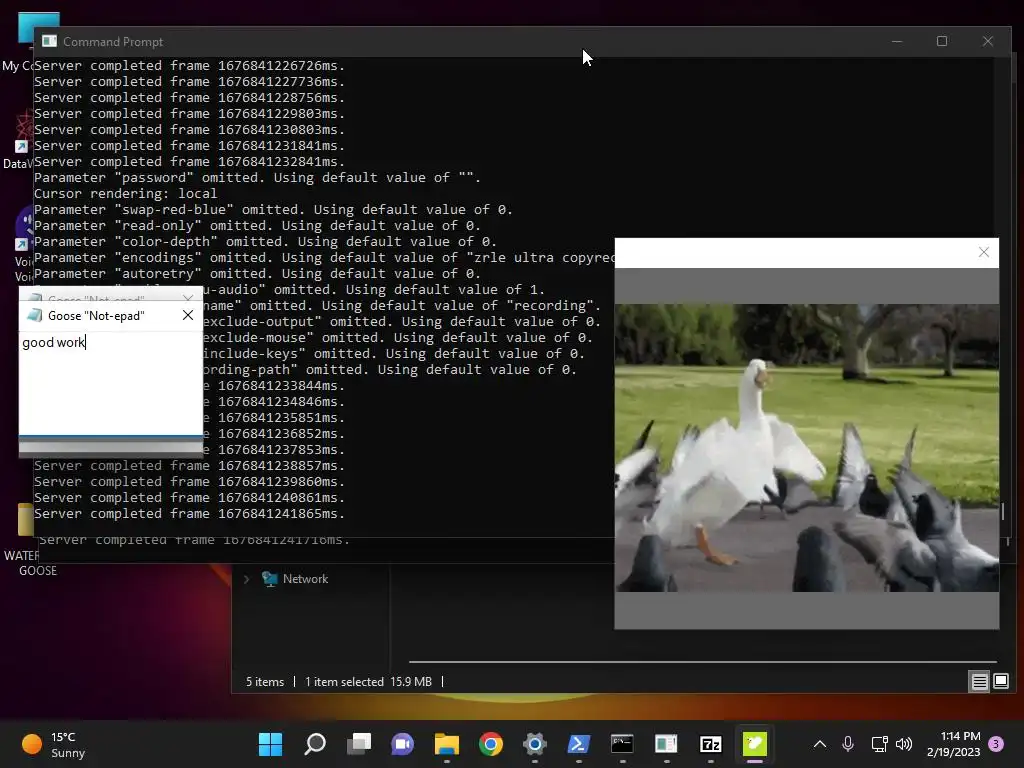Viewport: 1024px width, 768px height.
Task: Expand the Network tree item
Action: click(x=246, y=579)
